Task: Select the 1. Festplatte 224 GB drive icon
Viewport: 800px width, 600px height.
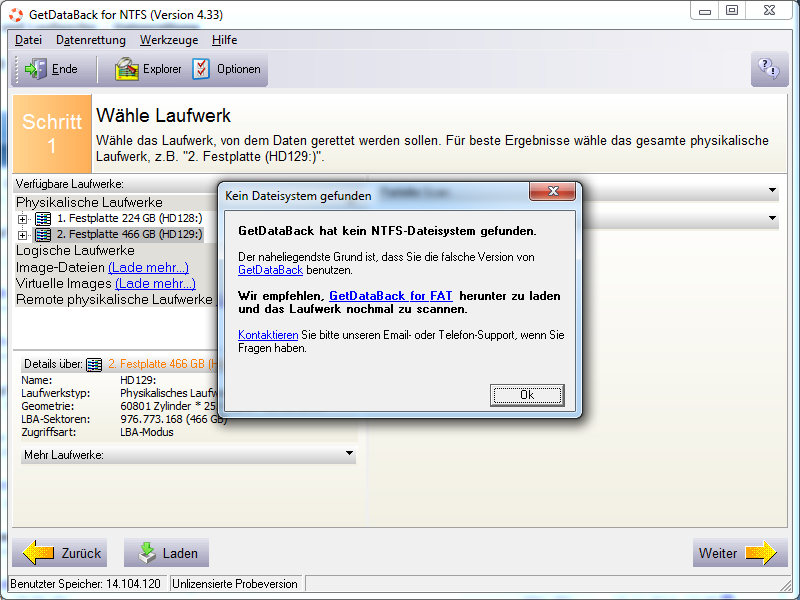Action: 43,219
